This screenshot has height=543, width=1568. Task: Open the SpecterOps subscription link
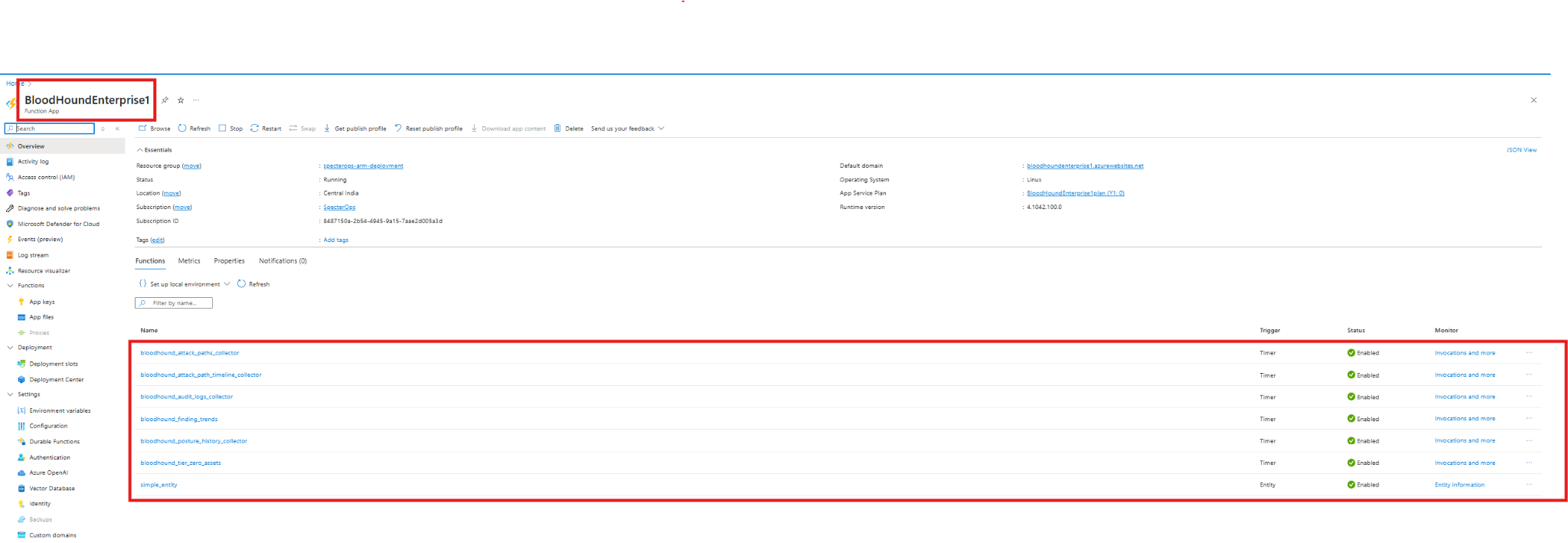(339, 208)
